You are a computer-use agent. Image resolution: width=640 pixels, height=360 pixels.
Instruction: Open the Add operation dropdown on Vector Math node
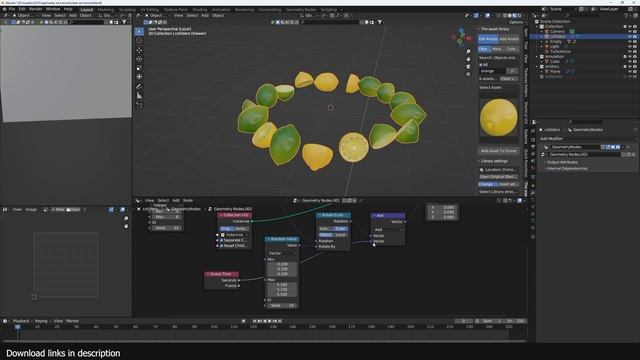pyautogui.click(x=388, y=230)
